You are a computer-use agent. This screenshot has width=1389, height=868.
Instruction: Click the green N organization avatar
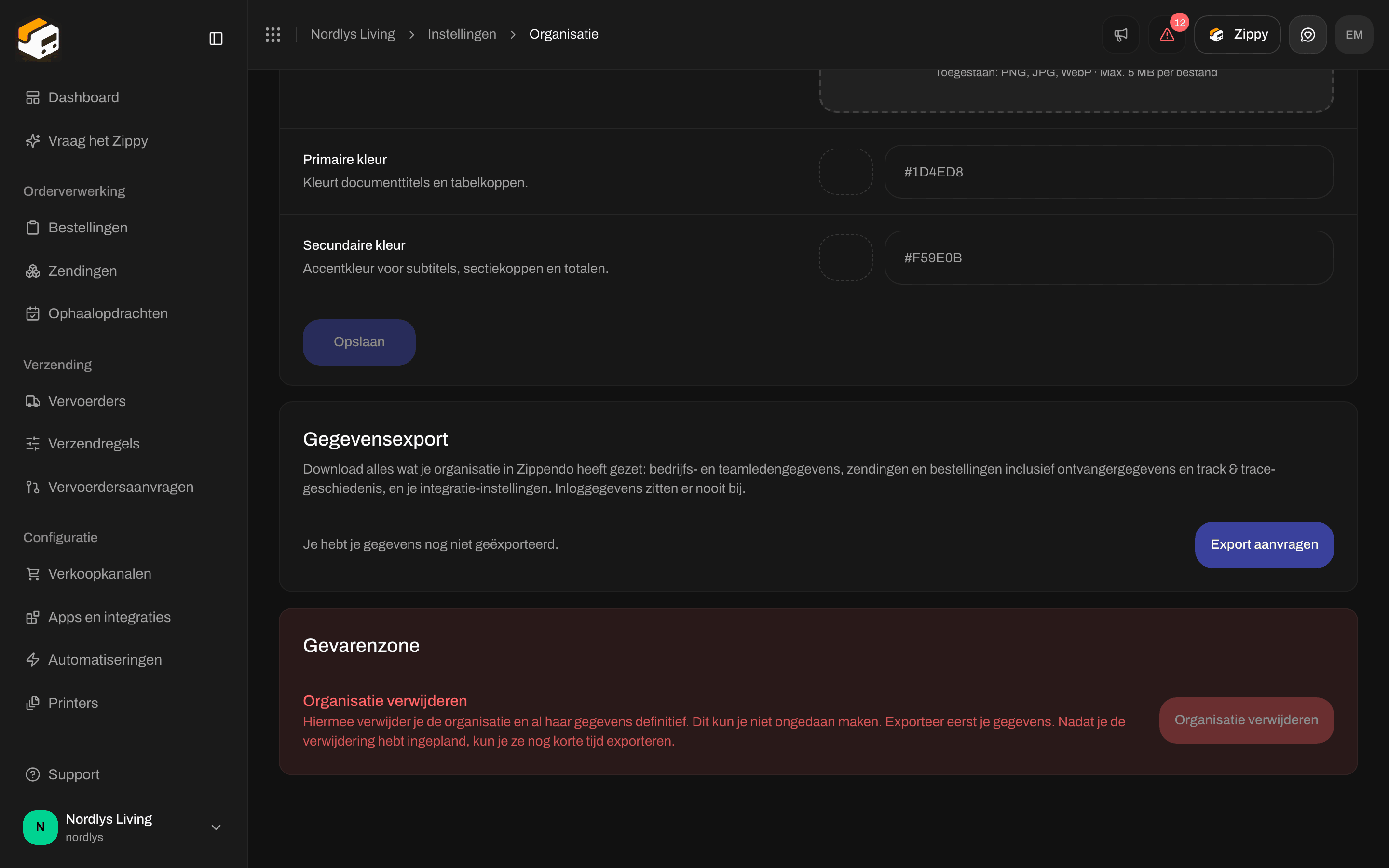pos(40,827)
